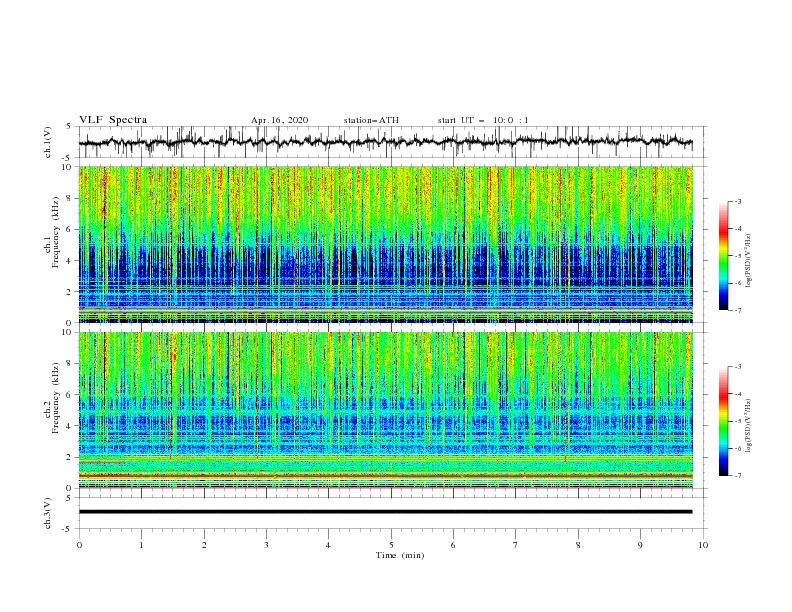Image resolution: width=792 pixels, height=612 pixels.
Task: Click the 'ch.3(V)' axis label
Action: tap(48, 513)
